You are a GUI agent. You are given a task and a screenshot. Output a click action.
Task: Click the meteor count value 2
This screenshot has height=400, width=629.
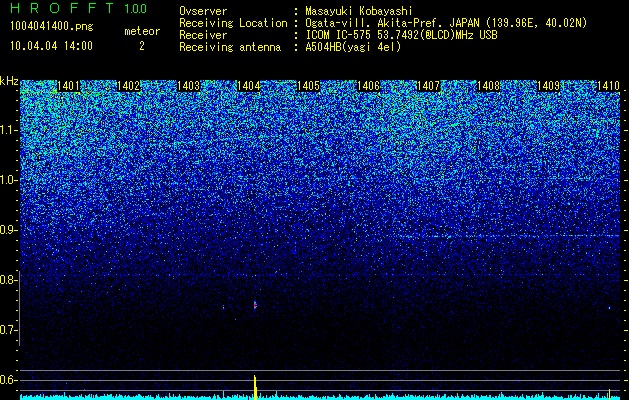click(x=142, y=46)
